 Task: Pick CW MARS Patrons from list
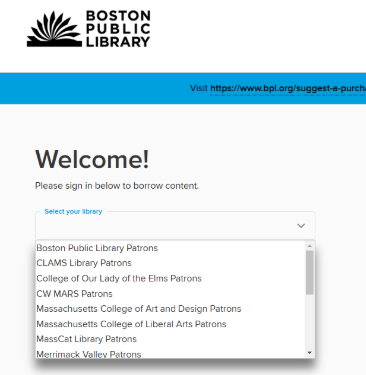tap(170, 294)
